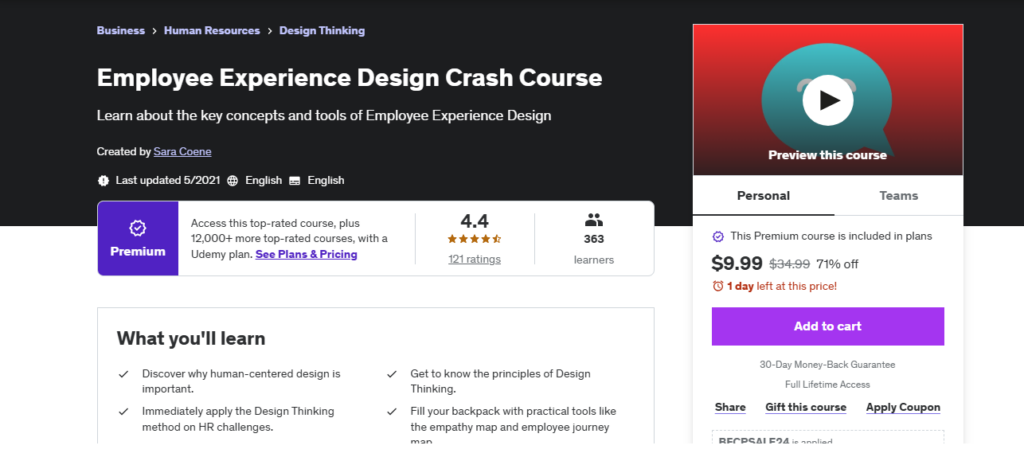Click 'This Premium course is included in plans'
Screen dimensions: 1024x457
[x=831, y=236]
